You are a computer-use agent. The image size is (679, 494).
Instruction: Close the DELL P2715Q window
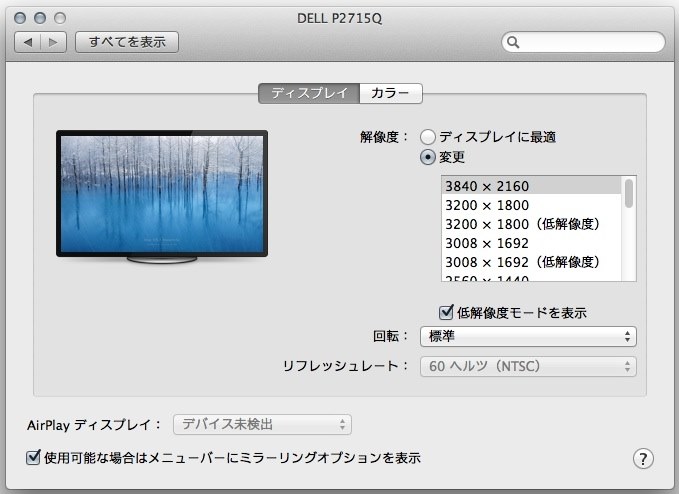20,18
